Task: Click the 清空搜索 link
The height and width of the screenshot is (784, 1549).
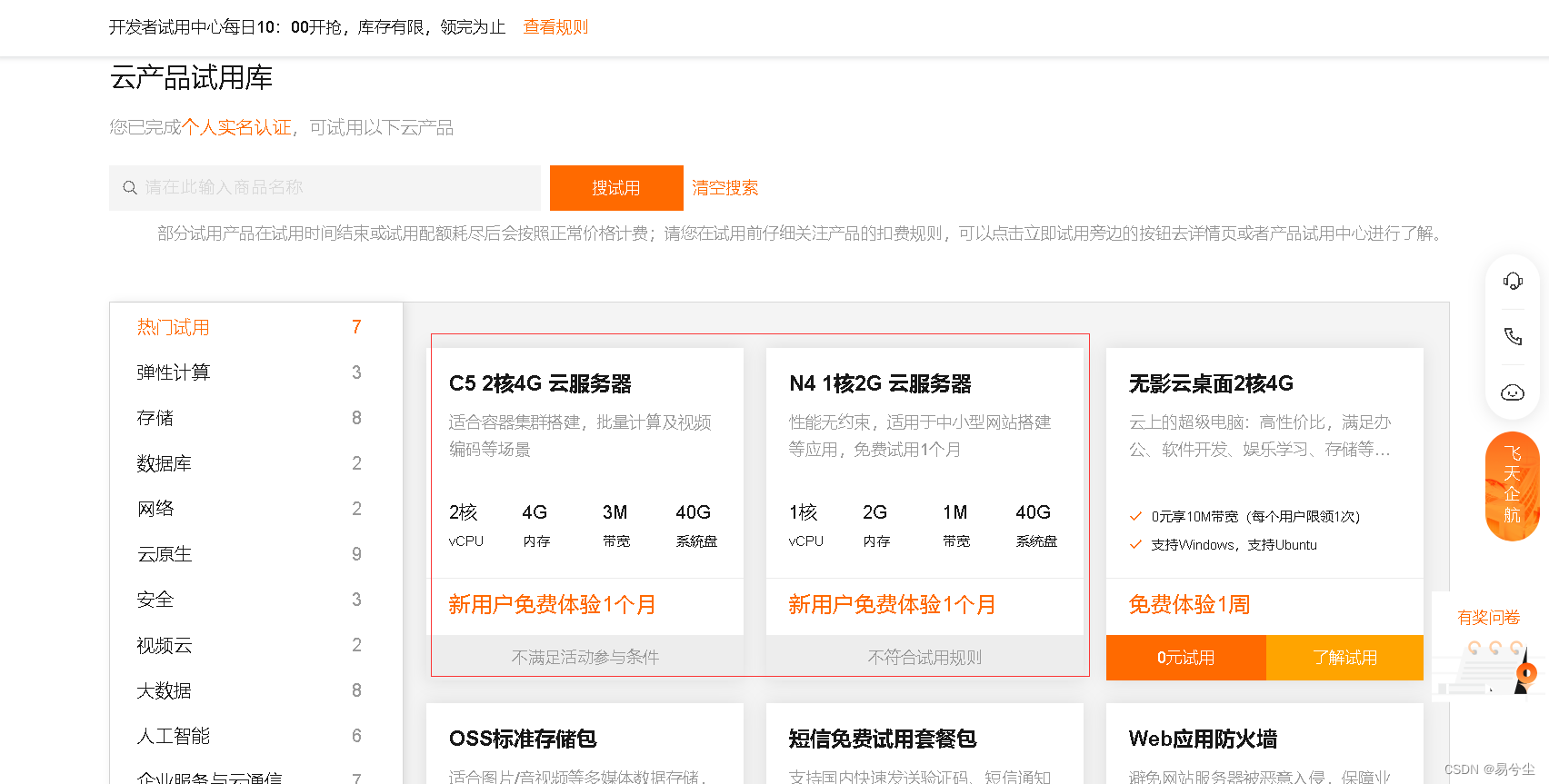Action: click(x=725, y=188)
